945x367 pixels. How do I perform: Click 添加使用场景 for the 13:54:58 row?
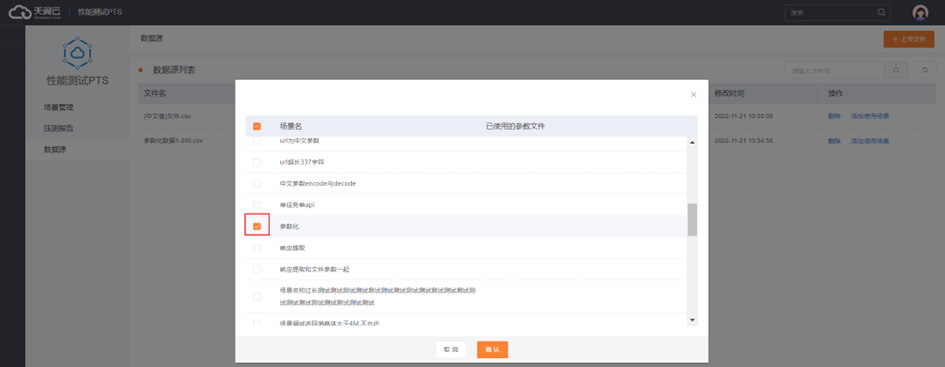pos(870,141)
